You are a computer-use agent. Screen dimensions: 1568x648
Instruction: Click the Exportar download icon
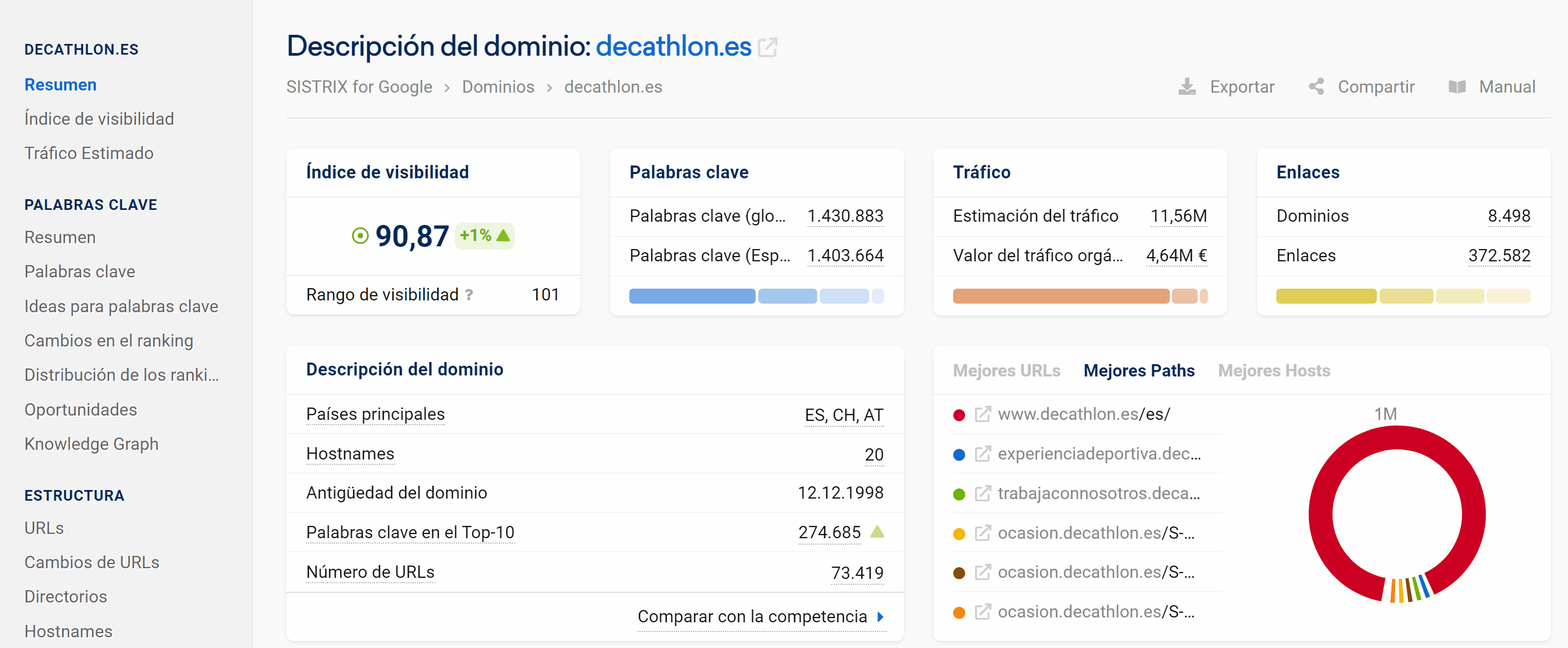pyautogui.click(x=1186, y=87)
